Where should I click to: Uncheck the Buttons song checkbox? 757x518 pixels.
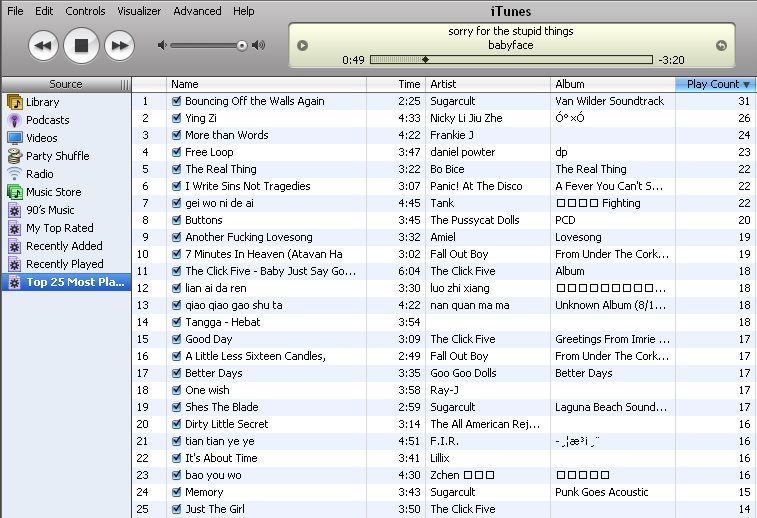pyautogui.click(x=176, y=220)
